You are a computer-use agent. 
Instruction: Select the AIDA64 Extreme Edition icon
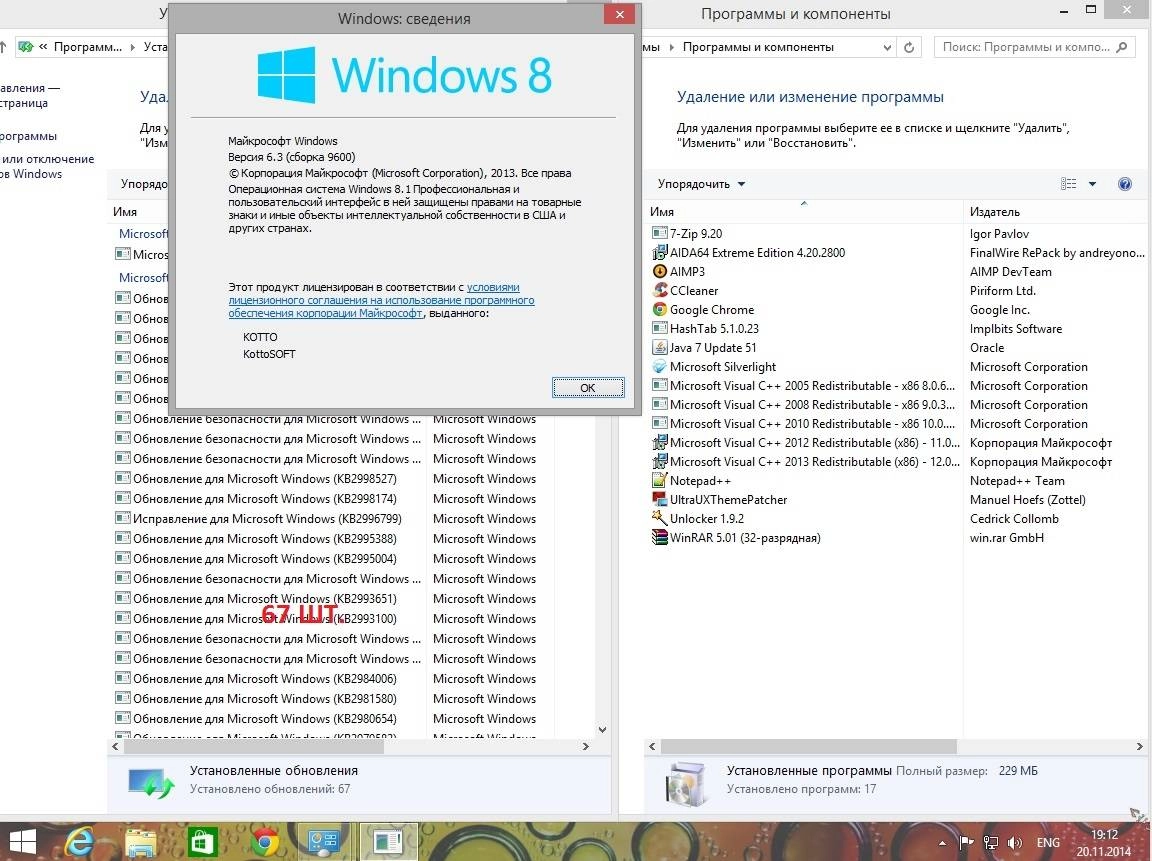click(659, 253)
